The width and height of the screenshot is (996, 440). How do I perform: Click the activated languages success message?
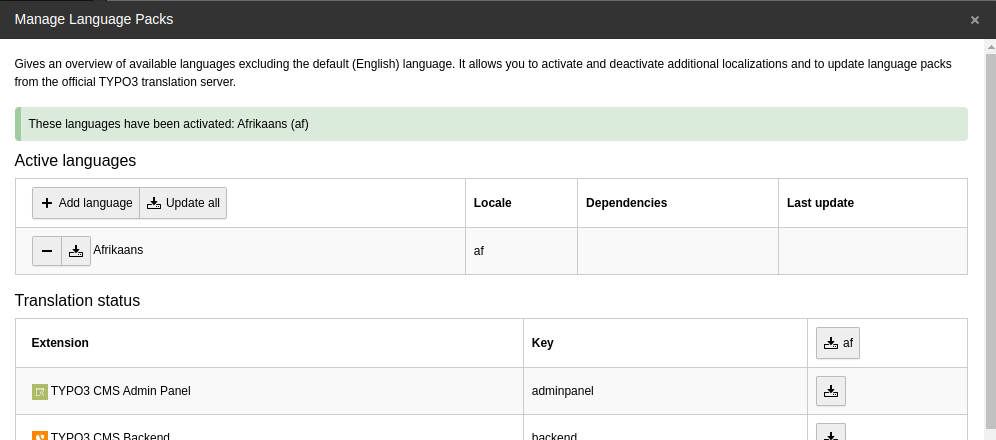click(x=491, y=124)
